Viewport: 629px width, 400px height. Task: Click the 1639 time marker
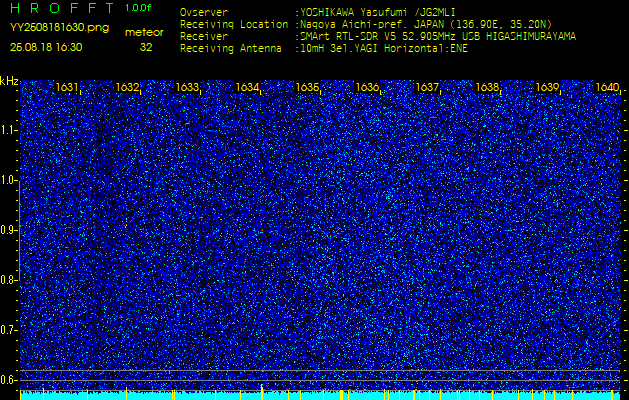[x=548, y=87]
